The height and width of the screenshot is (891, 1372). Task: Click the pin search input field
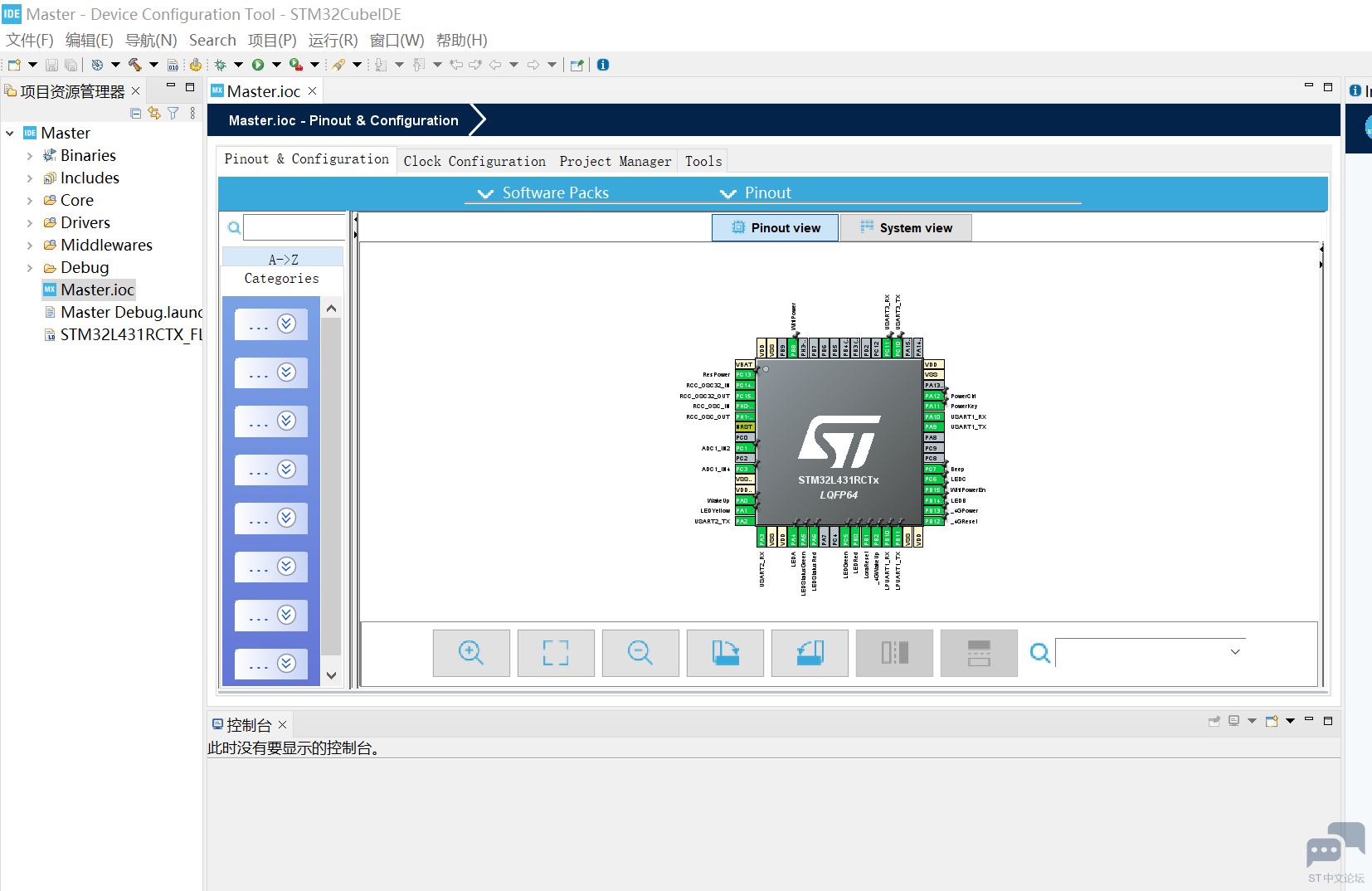1151,653
